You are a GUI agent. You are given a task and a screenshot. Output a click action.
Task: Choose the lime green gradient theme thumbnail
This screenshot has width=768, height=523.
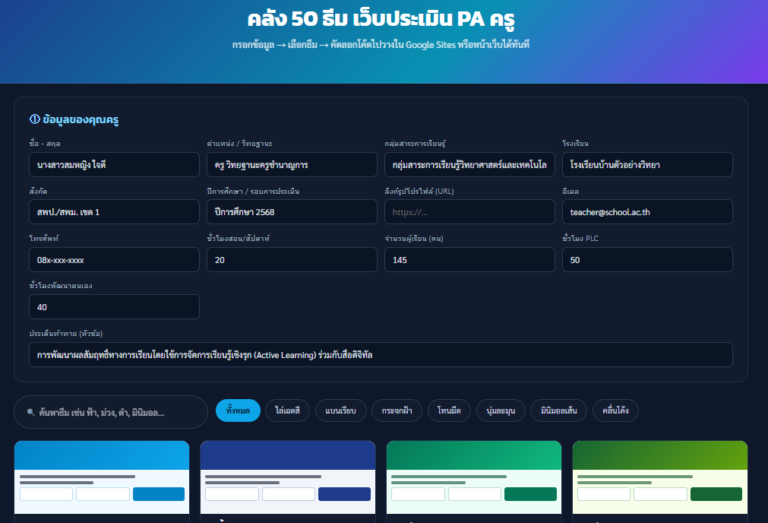click(660, 477)
